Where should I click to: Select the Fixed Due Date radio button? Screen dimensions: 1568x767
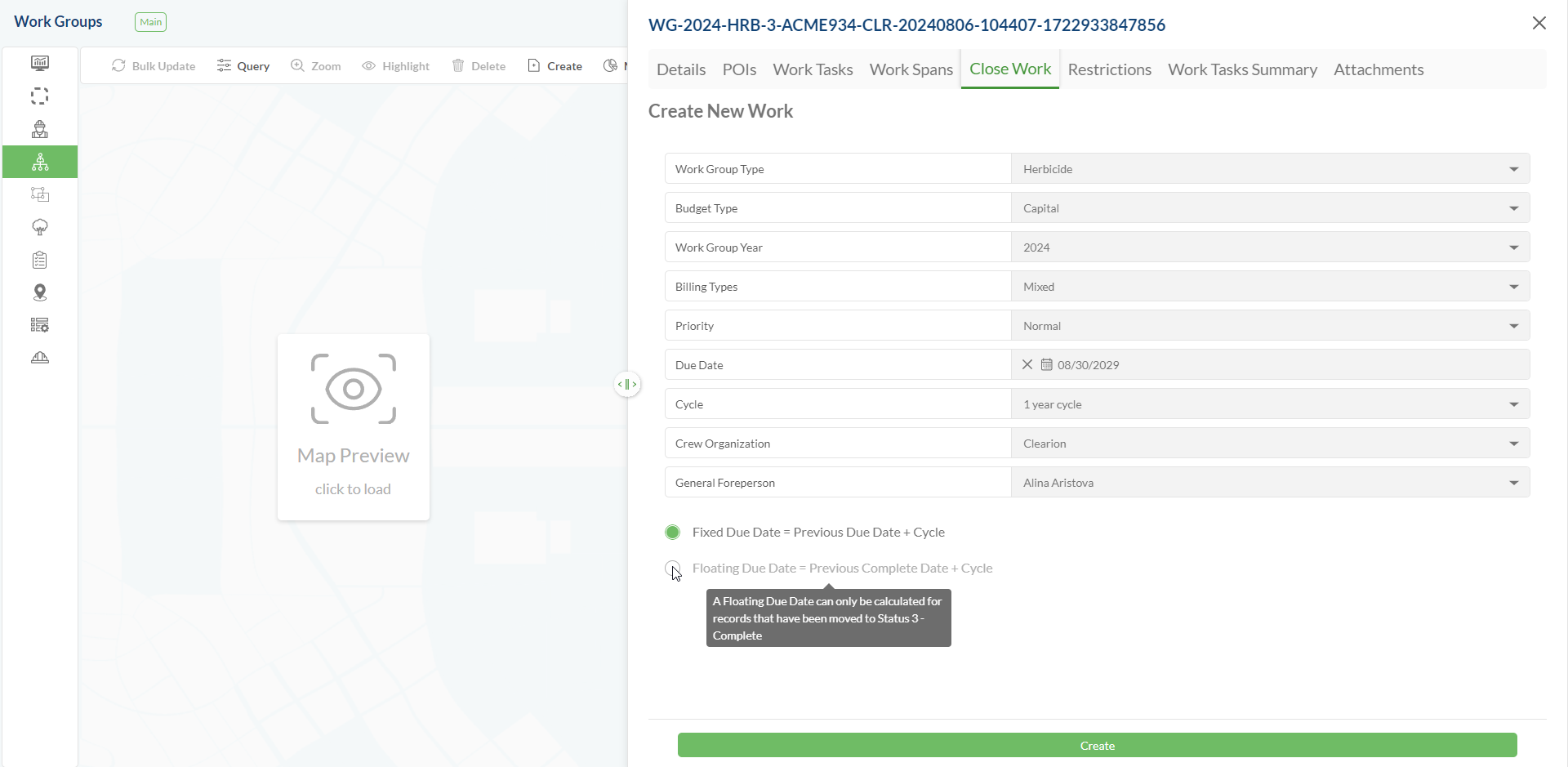(673, 533)
